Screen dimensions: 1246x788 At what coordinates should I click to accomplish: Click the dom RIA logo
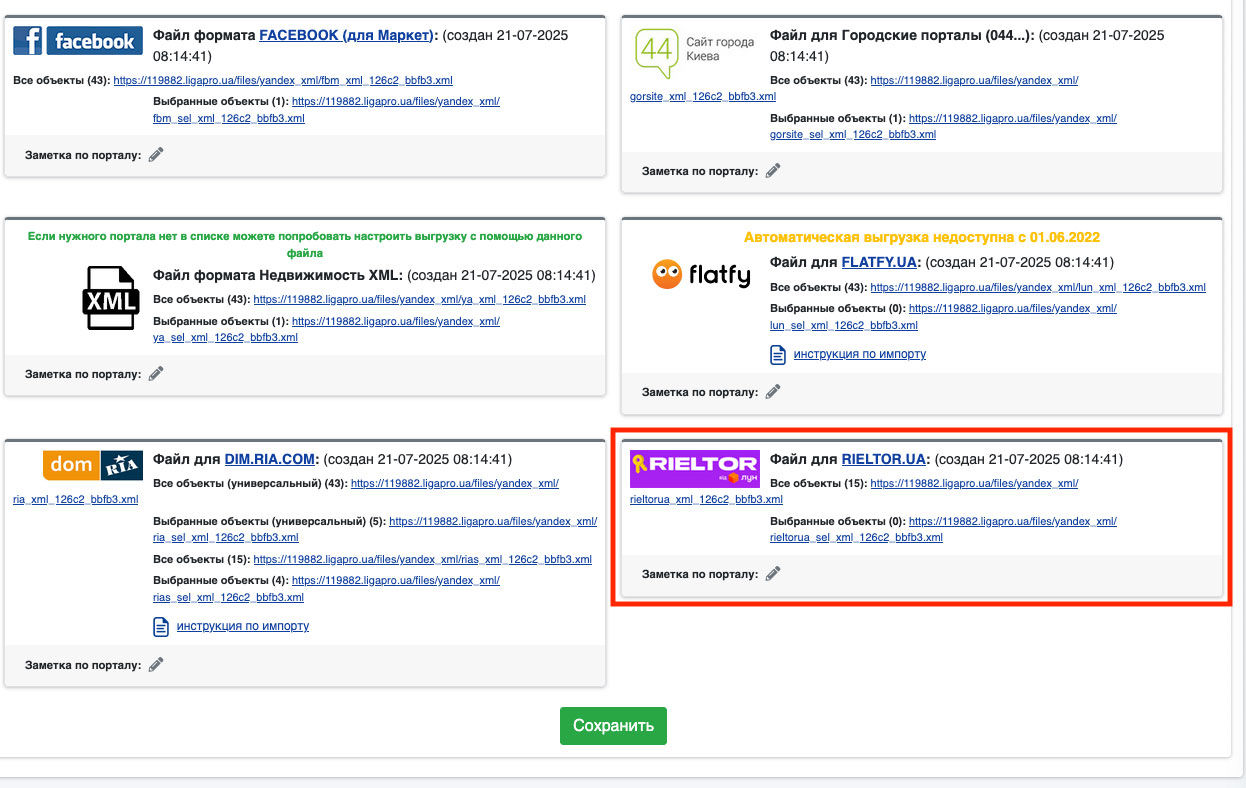[x=93, y=465]
